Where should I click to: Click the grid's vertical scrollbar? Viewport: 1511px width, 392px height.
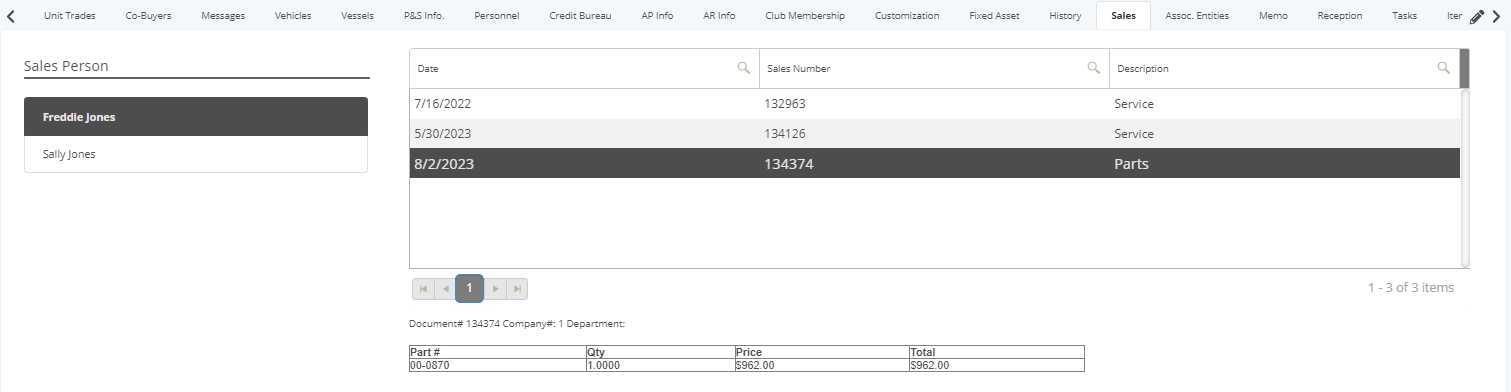1465,178
